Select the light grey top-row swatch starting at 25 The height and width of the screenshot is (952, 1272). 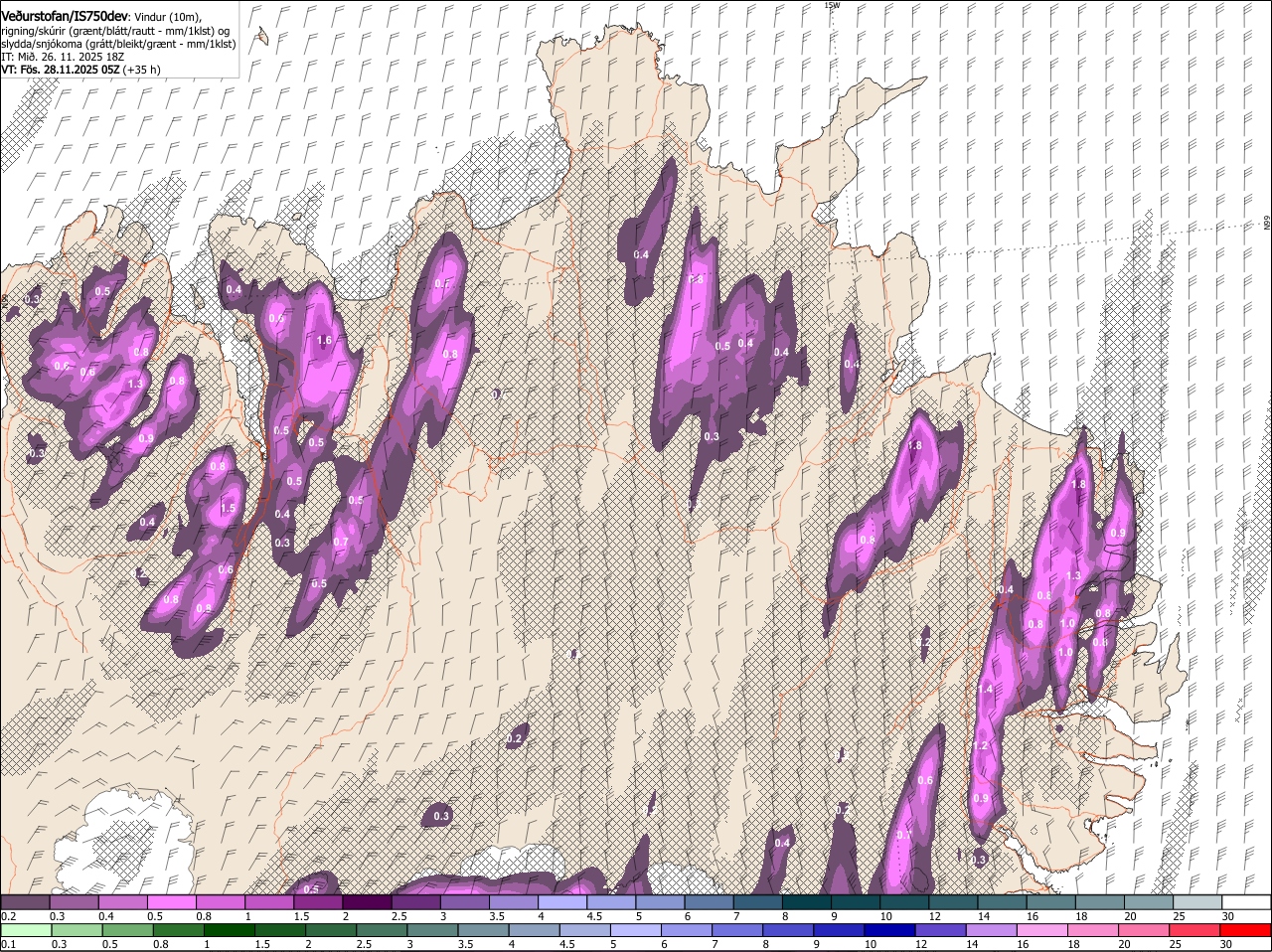pos(1197,902)
